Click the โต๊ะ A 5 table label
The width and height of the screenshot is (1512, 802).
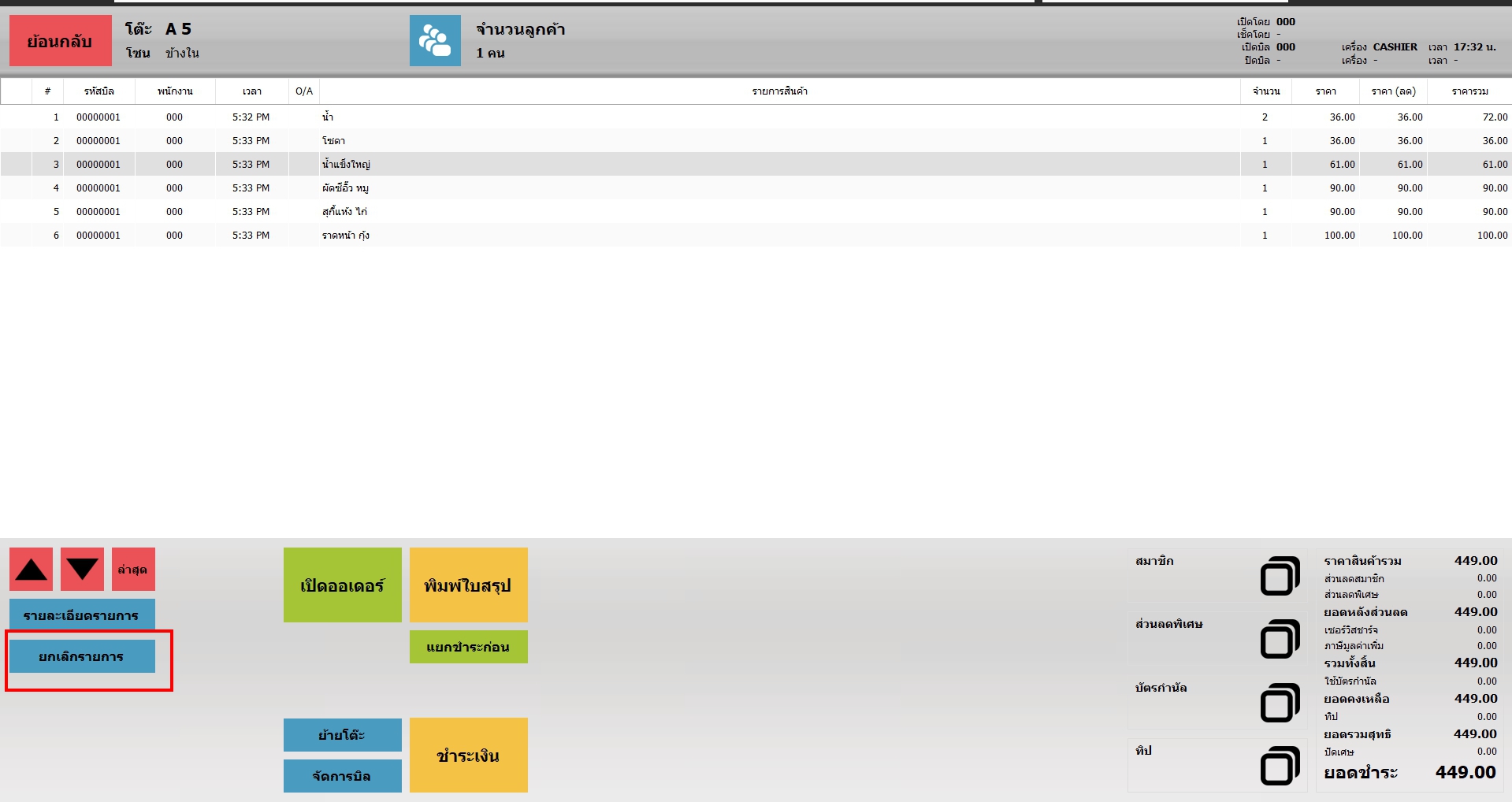pos(158,29)
